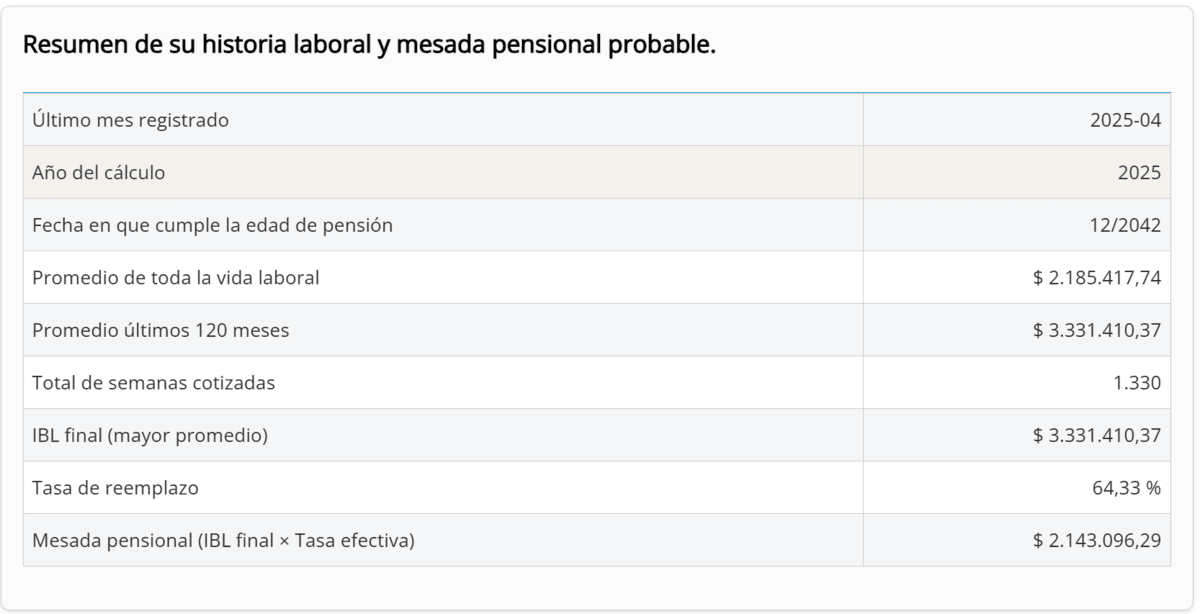This screenshot has height=614, width=1200.
Task: Select the 'Año del cálculo' label cell
Action: 98,173
